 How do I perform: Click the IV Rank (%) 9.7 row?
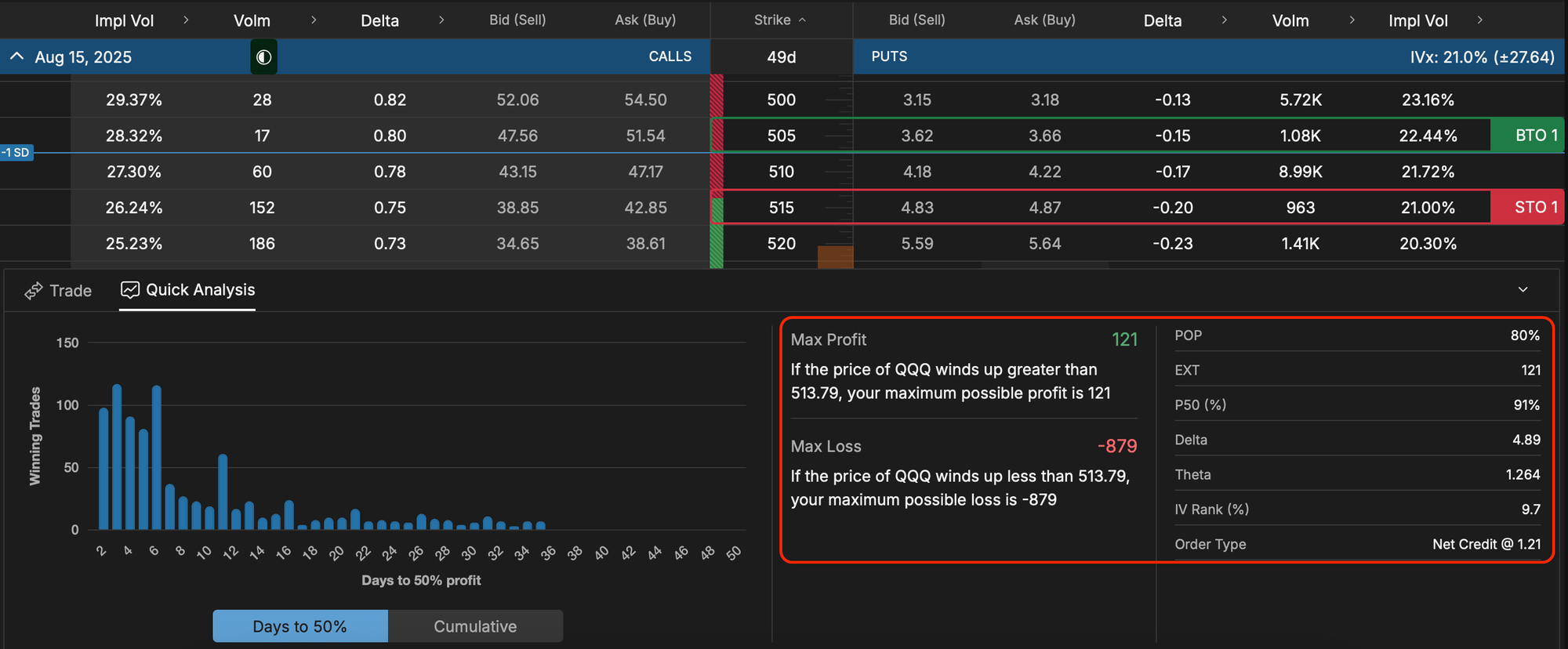coord(1357,509)
